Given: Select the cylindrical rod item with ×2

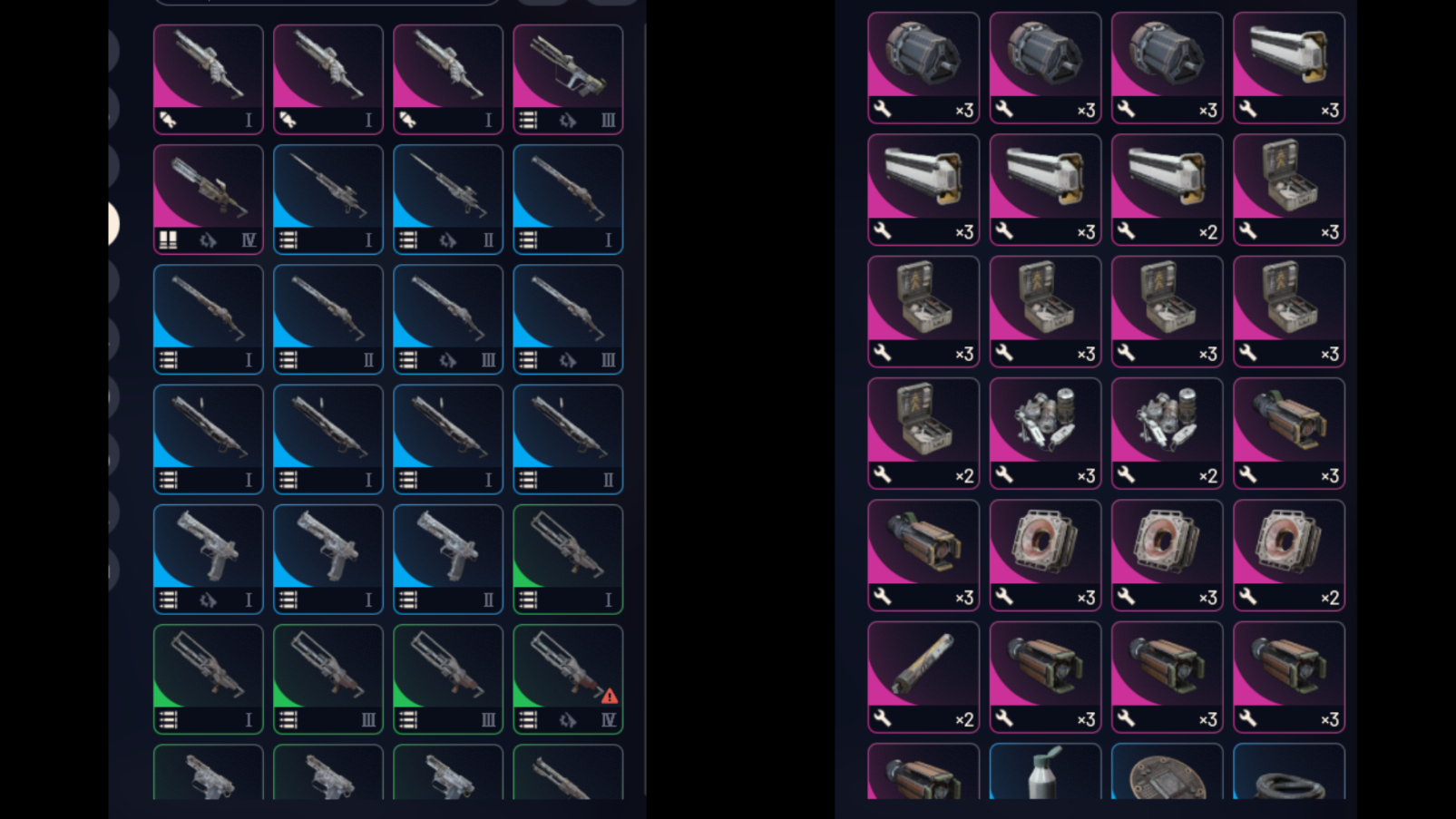Looking at the screenshot, I should (923, 677).
